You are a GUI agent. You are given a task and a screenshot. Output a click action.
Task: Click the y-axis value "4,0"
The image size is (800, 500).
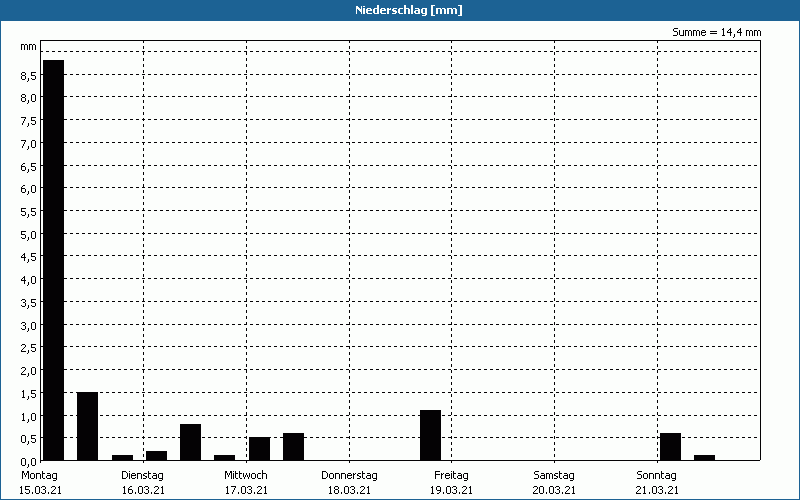(29, 280)
